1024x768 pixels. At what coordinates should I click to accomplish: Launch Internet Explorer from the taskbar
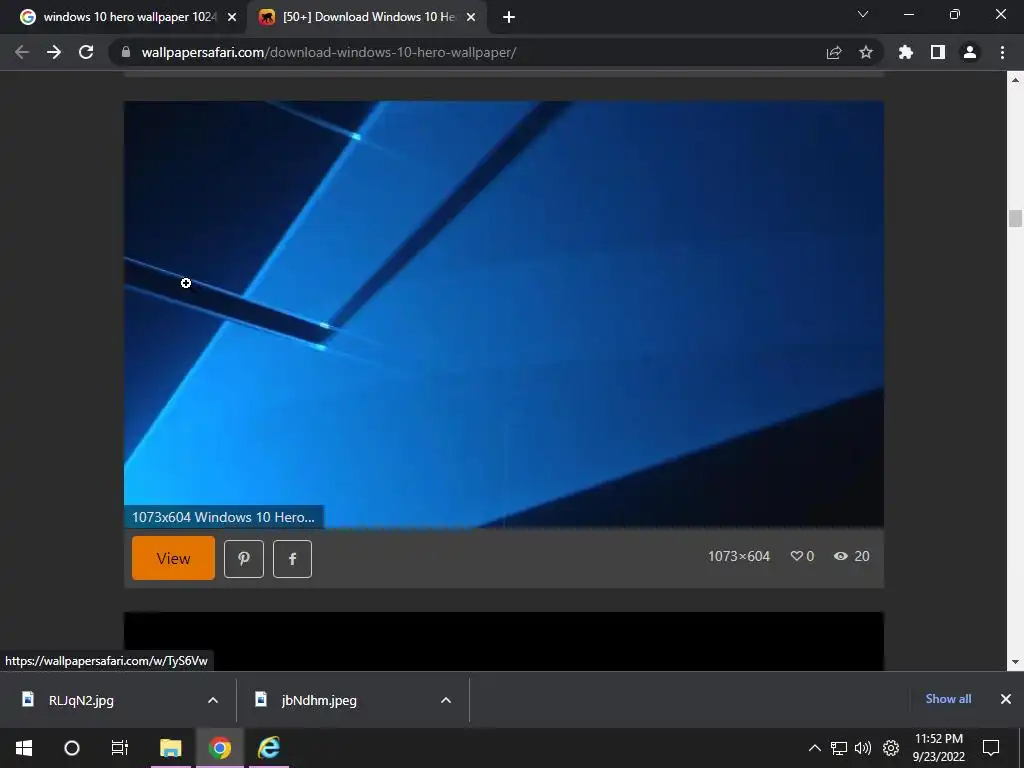268,748
